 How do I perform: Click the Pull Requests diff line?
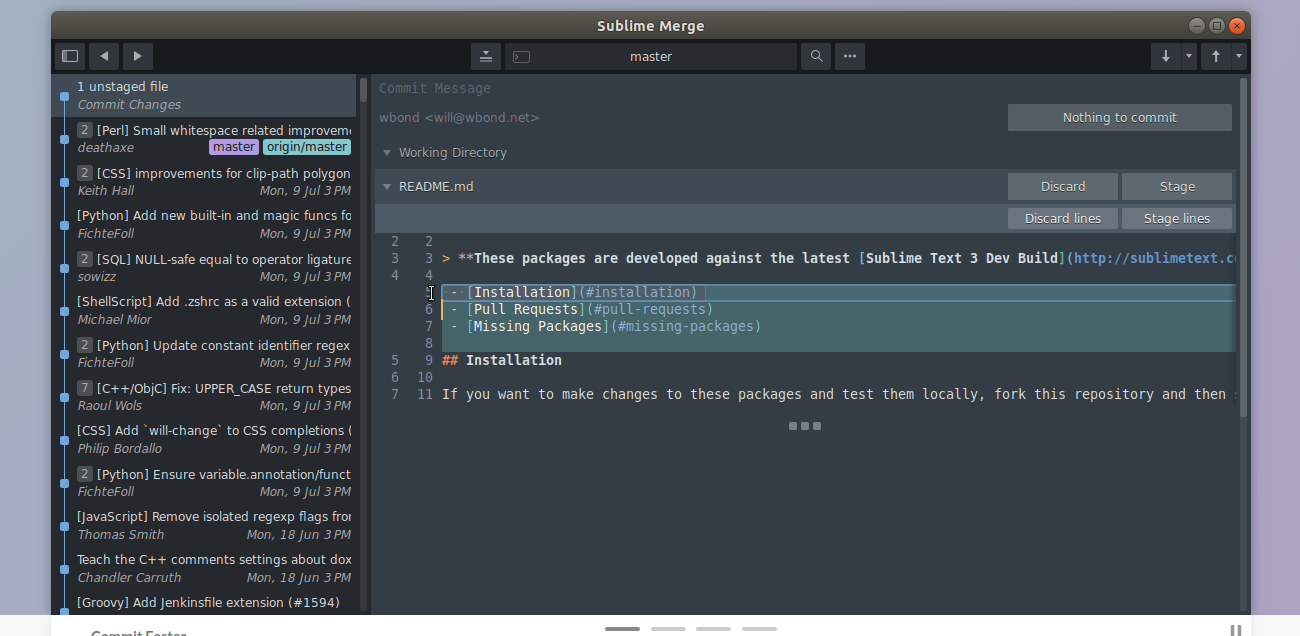click(838, 309)
